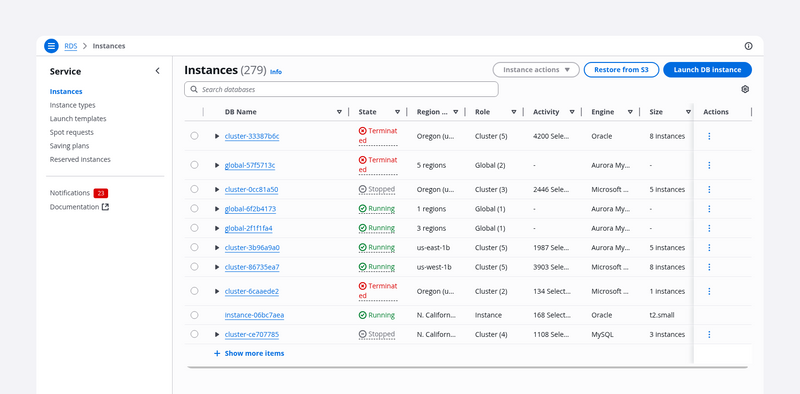
Task: Open three-dot actions for global-57f5713c
Action: pyautogui.click(x=709, y=165)
